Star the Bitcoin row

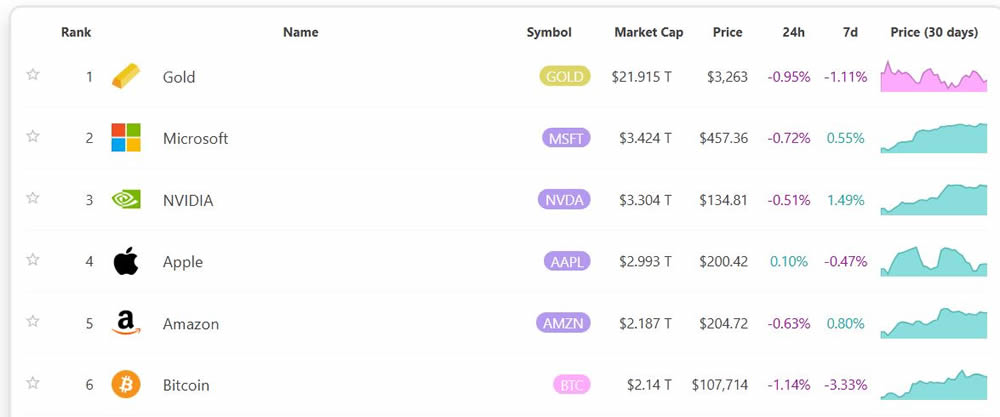point(33,383)
